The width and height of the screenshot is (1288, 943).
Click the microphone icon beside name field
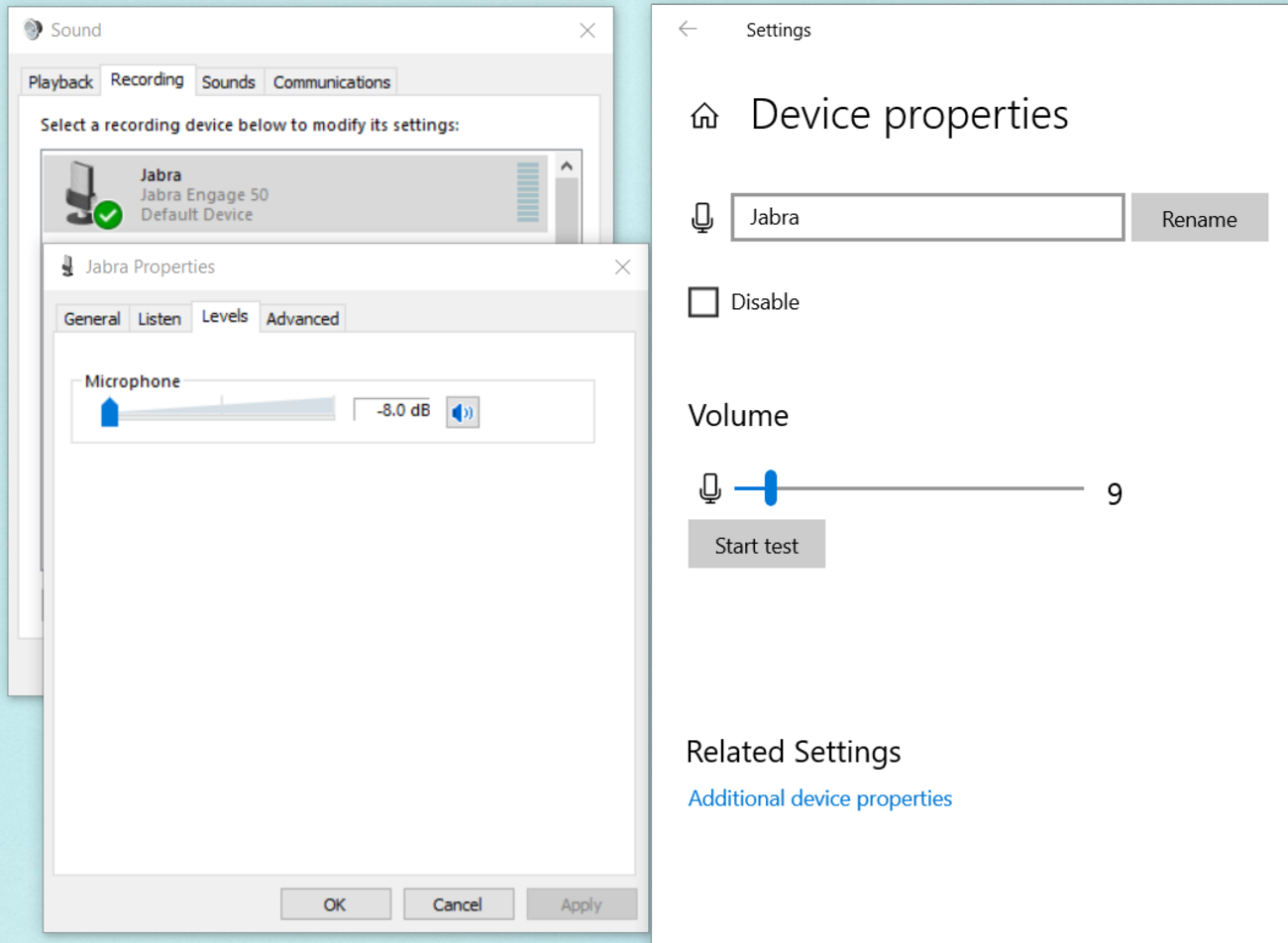click(702, 218)
